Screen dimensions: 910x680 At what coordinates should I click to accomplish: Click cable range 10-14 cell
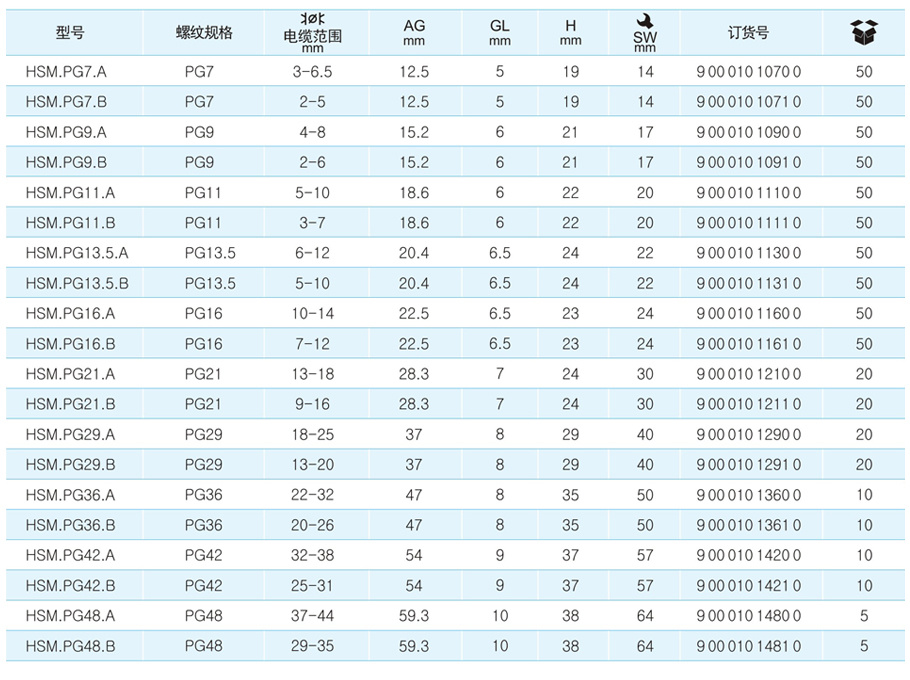312,314
